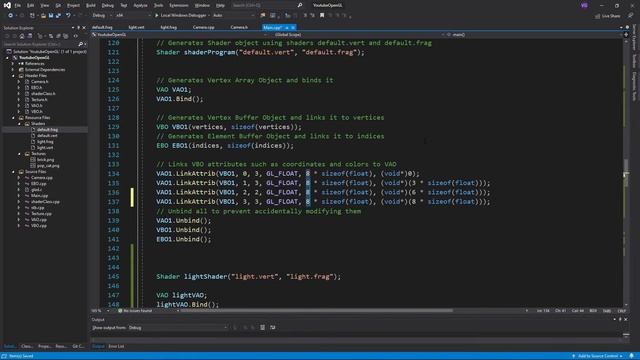Click the Clear All output icon
Viewport: 640px width, 360px height.
[262, 327]
